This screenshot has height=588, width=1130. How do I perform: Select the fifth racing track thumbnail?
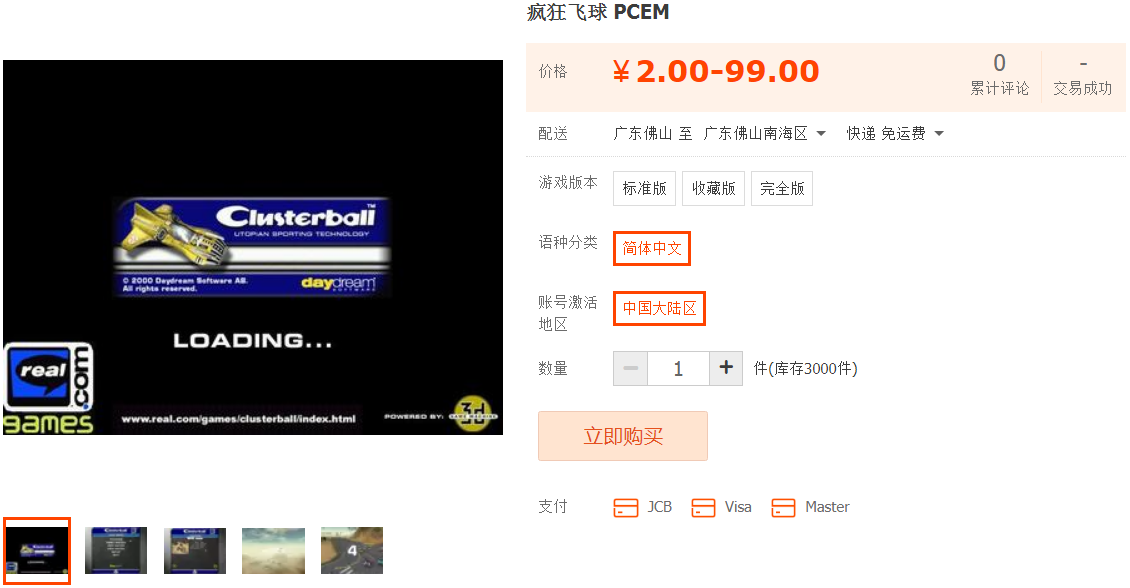click(x=352, y=551)
